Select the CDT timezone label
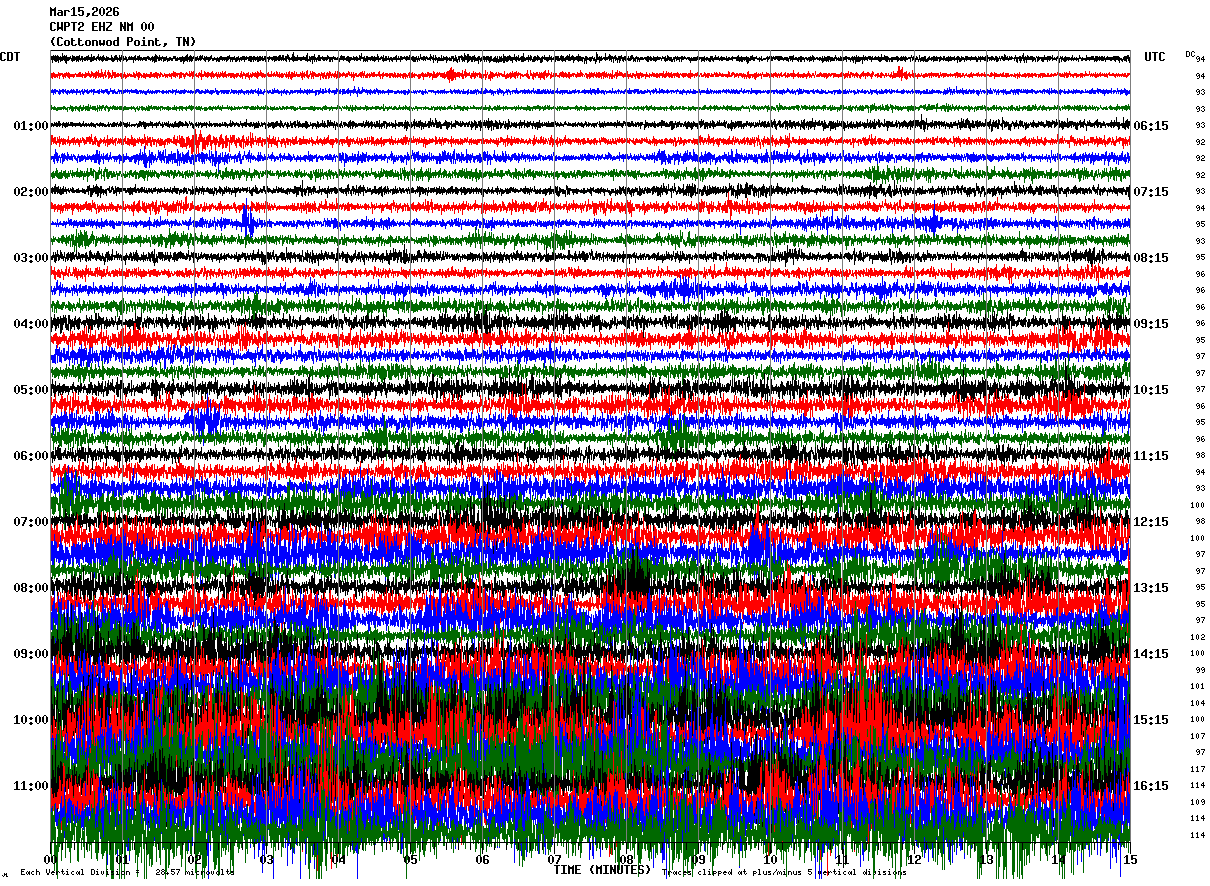The width and height of the screenshot is (1210, 886). (x=10, y=57)
